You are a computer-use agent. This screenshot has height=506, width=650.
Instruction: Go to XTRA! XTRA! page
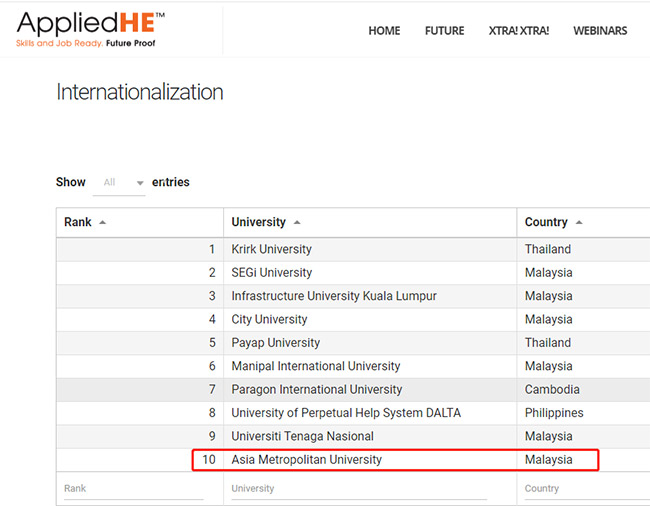click(x=519, y=31)
